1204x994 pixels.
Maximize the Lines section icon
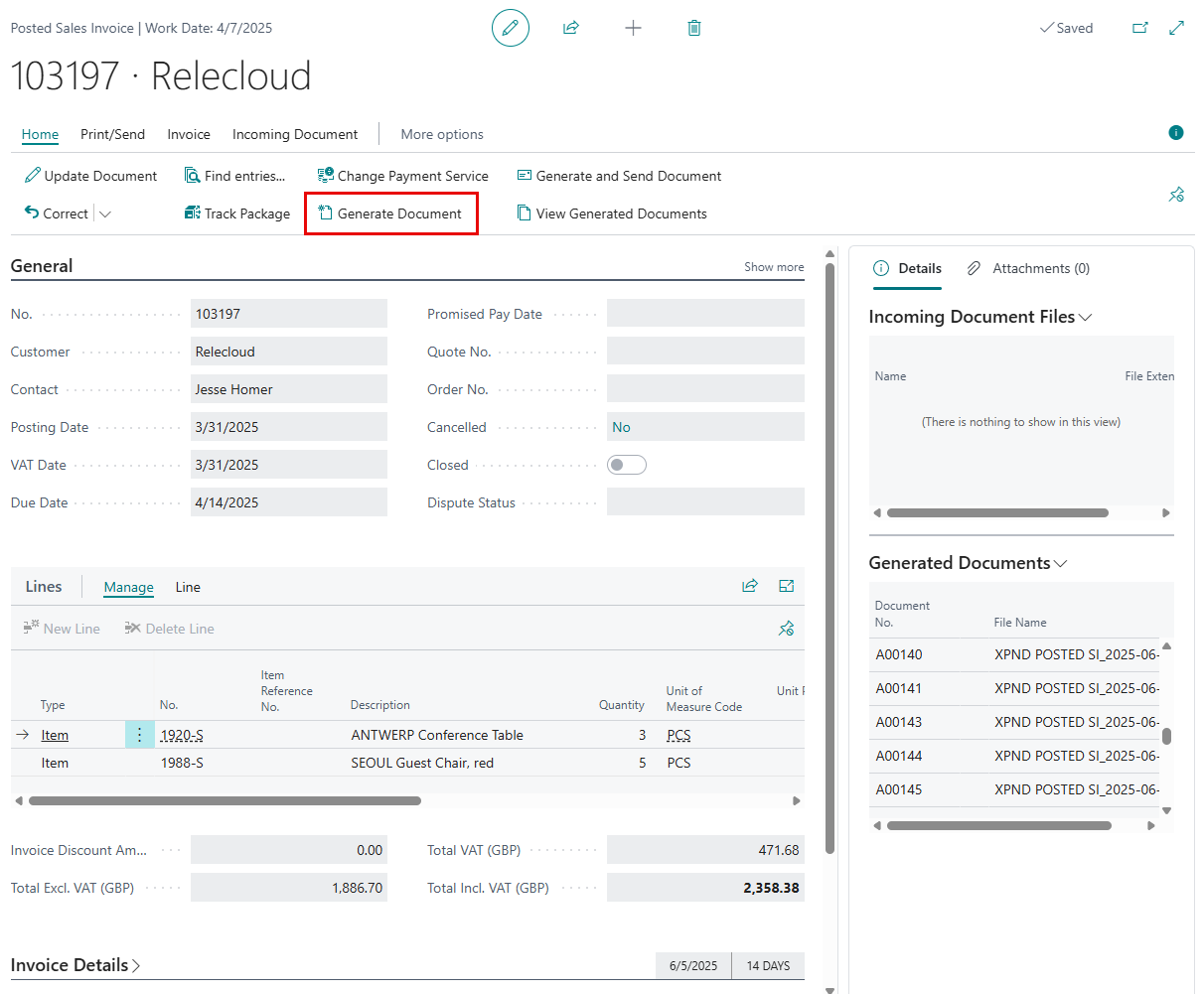(787, 586)
